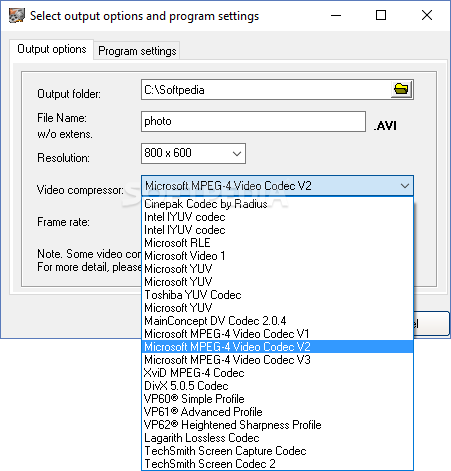Select XviD MPEG-4 Codec
This screenshot has height=471, width=451.
click(277, 373)
